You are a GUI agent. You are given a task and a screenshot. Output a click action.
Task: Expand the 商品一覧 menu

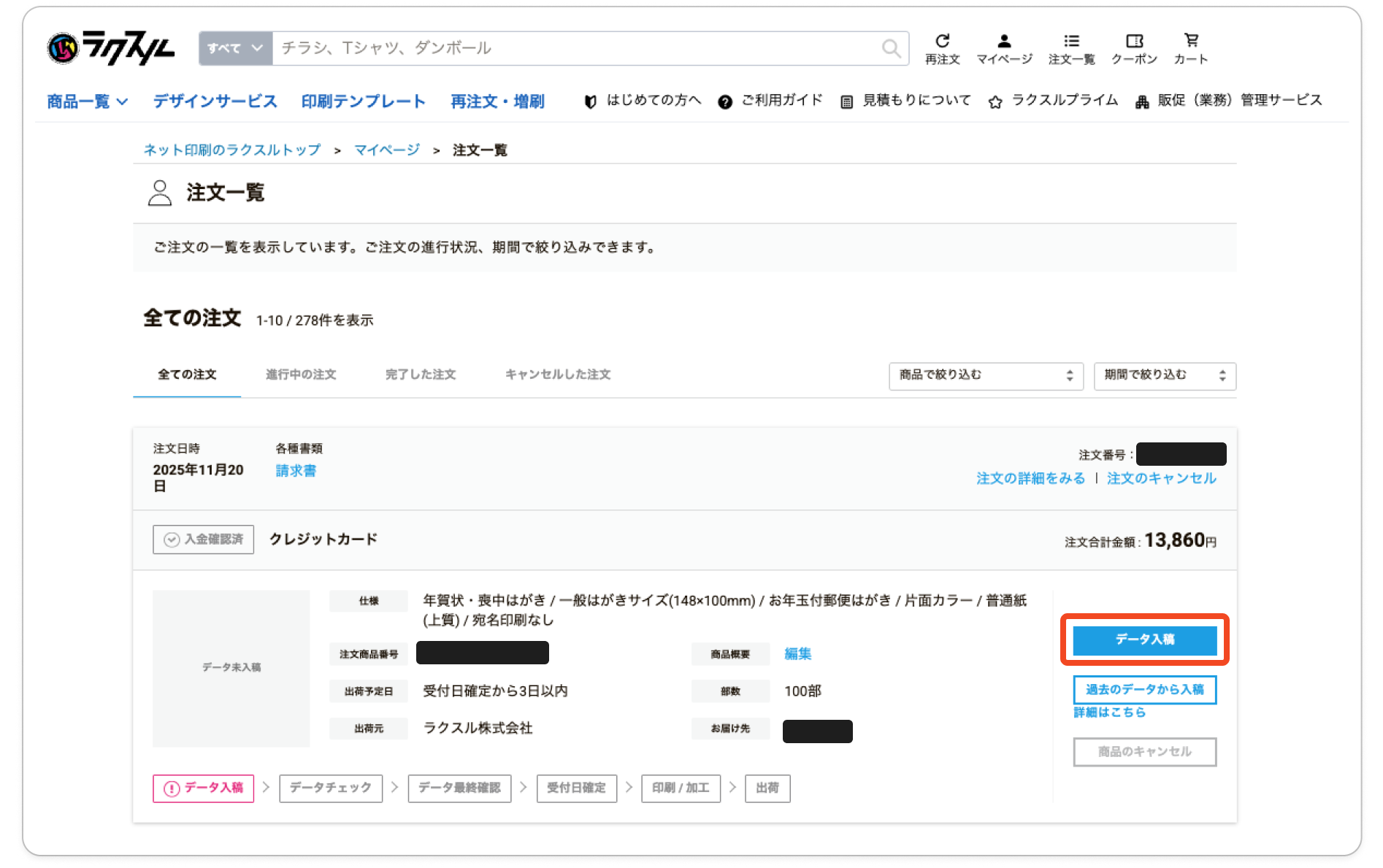click(x=87, y=101)
